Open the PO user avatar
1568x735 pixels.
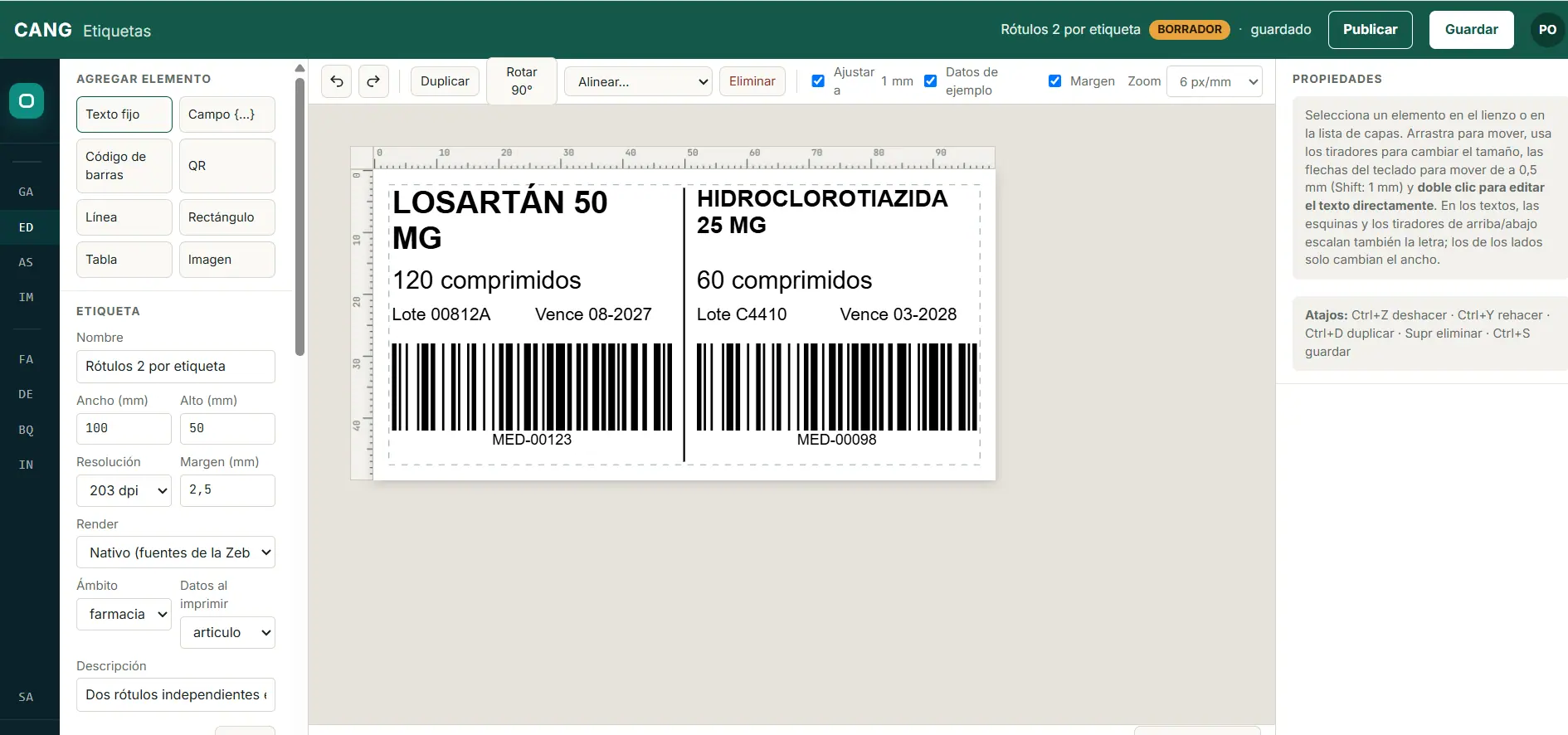coord(1547,30)
